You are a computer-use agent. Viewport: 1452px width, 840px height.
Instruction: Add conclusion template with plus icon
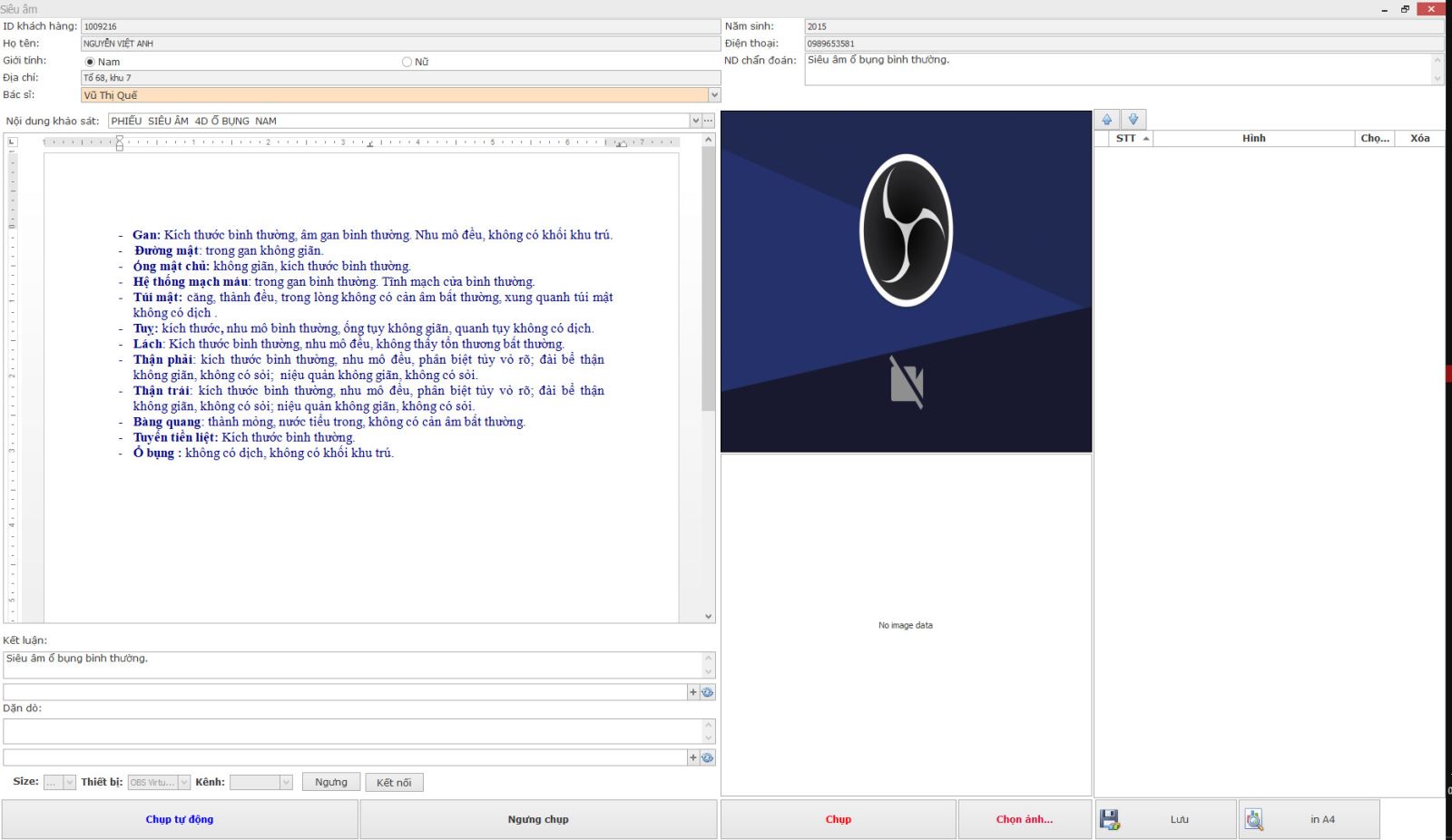pyautogui.click(x=693, y=692)
